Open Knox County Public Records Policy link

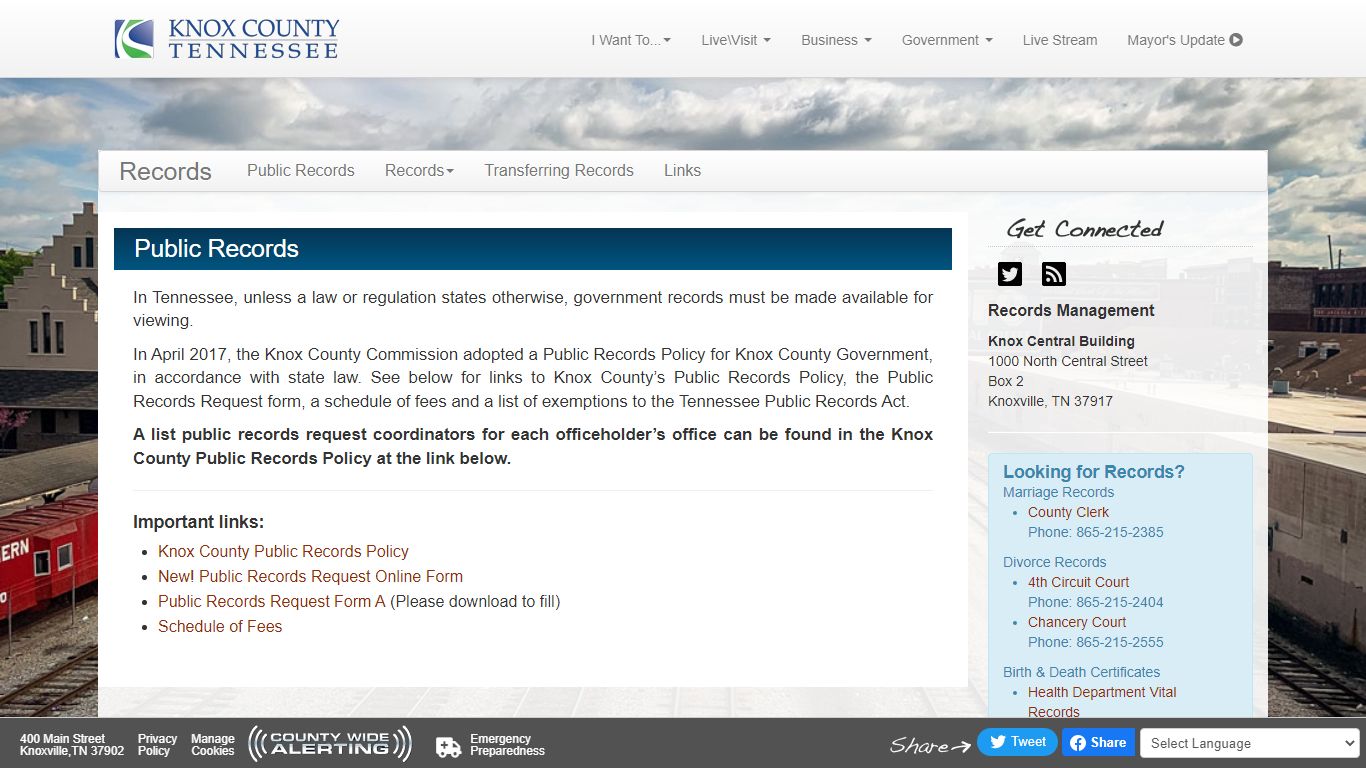point(283,551)
